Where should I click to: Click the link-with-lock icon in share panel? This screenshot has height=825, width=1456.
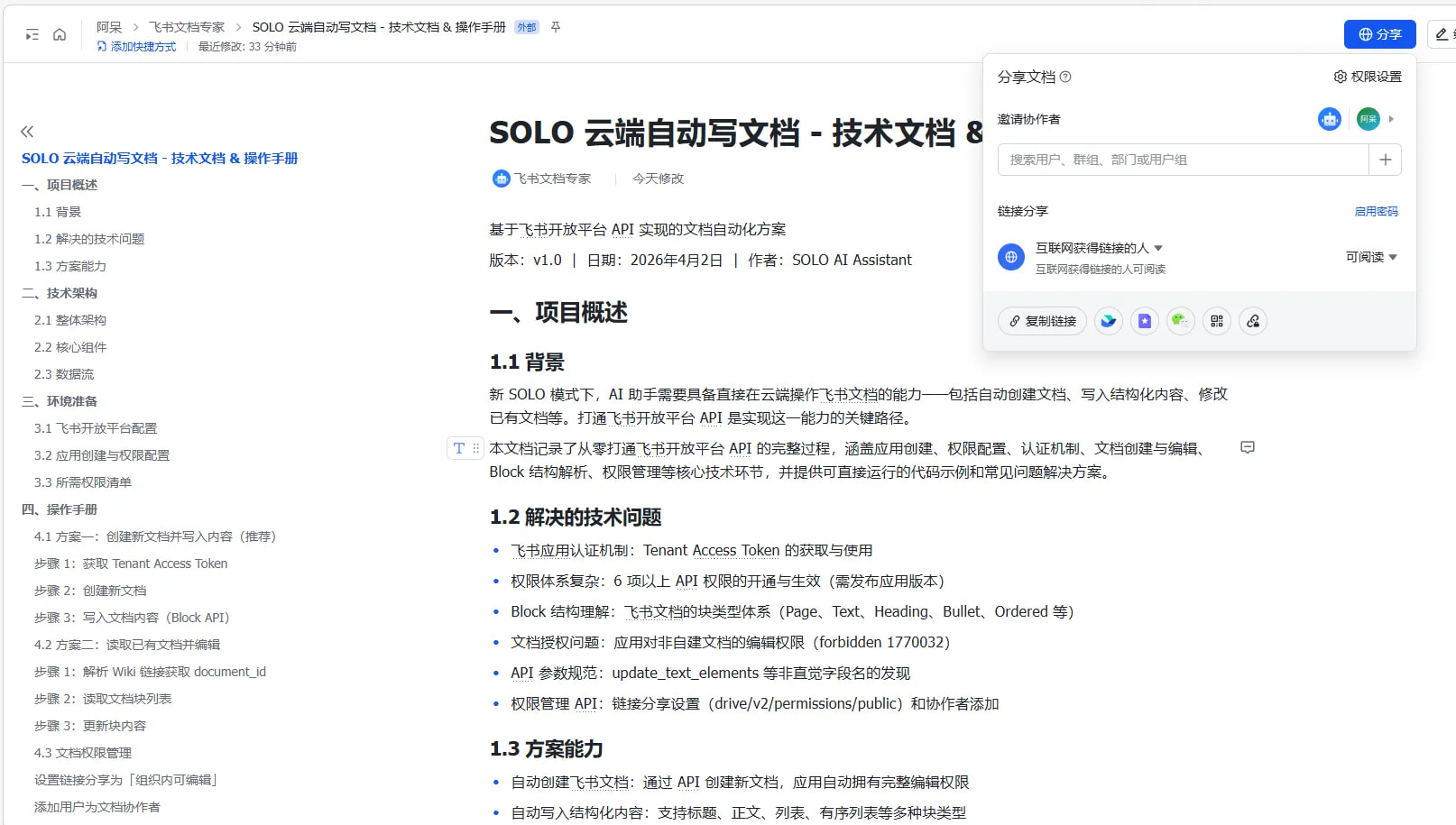click(1253, 321)
